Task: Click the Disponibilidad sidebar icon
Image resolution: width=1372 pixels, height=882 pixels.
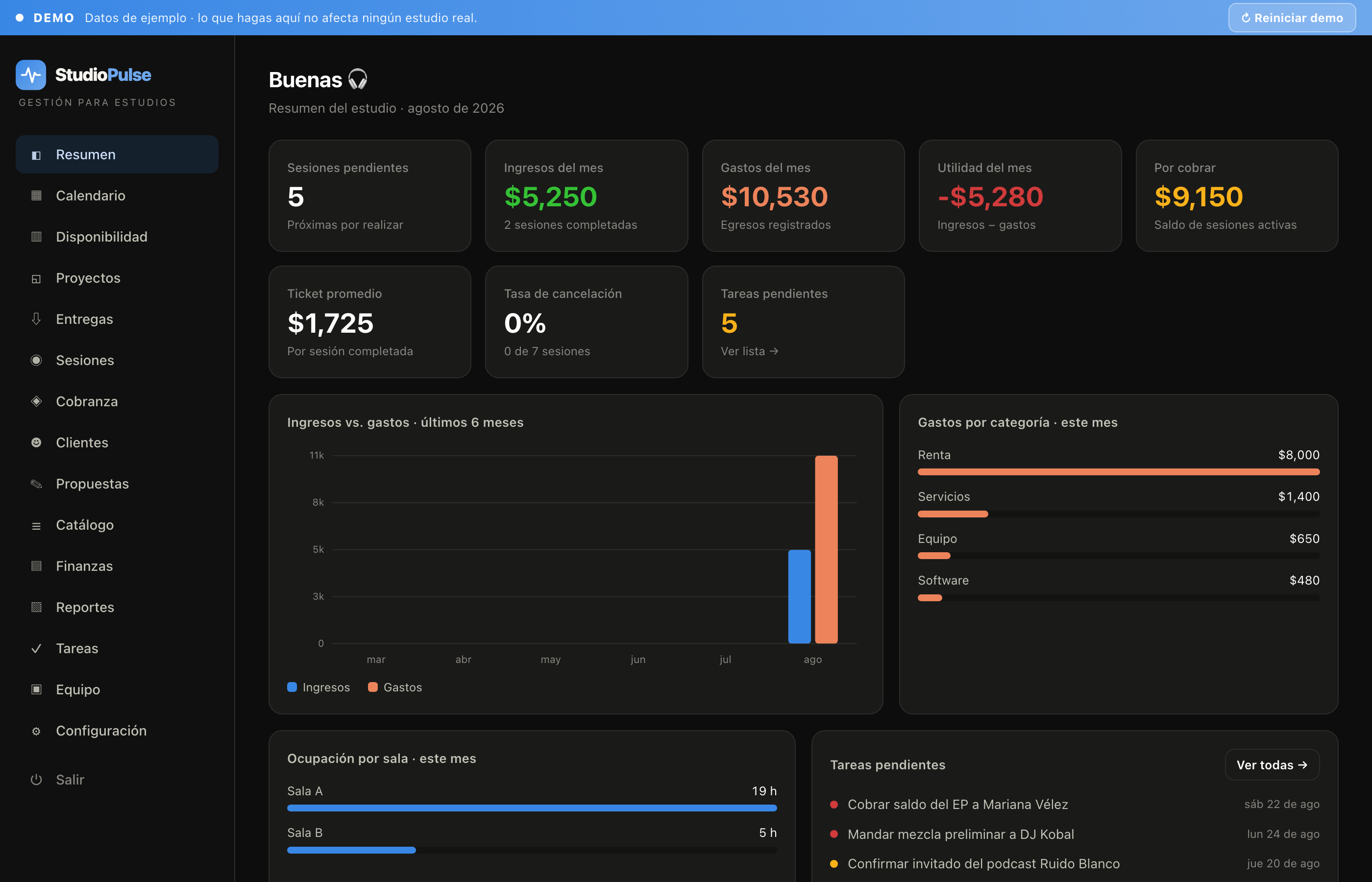Action: [x=36, y=237]
